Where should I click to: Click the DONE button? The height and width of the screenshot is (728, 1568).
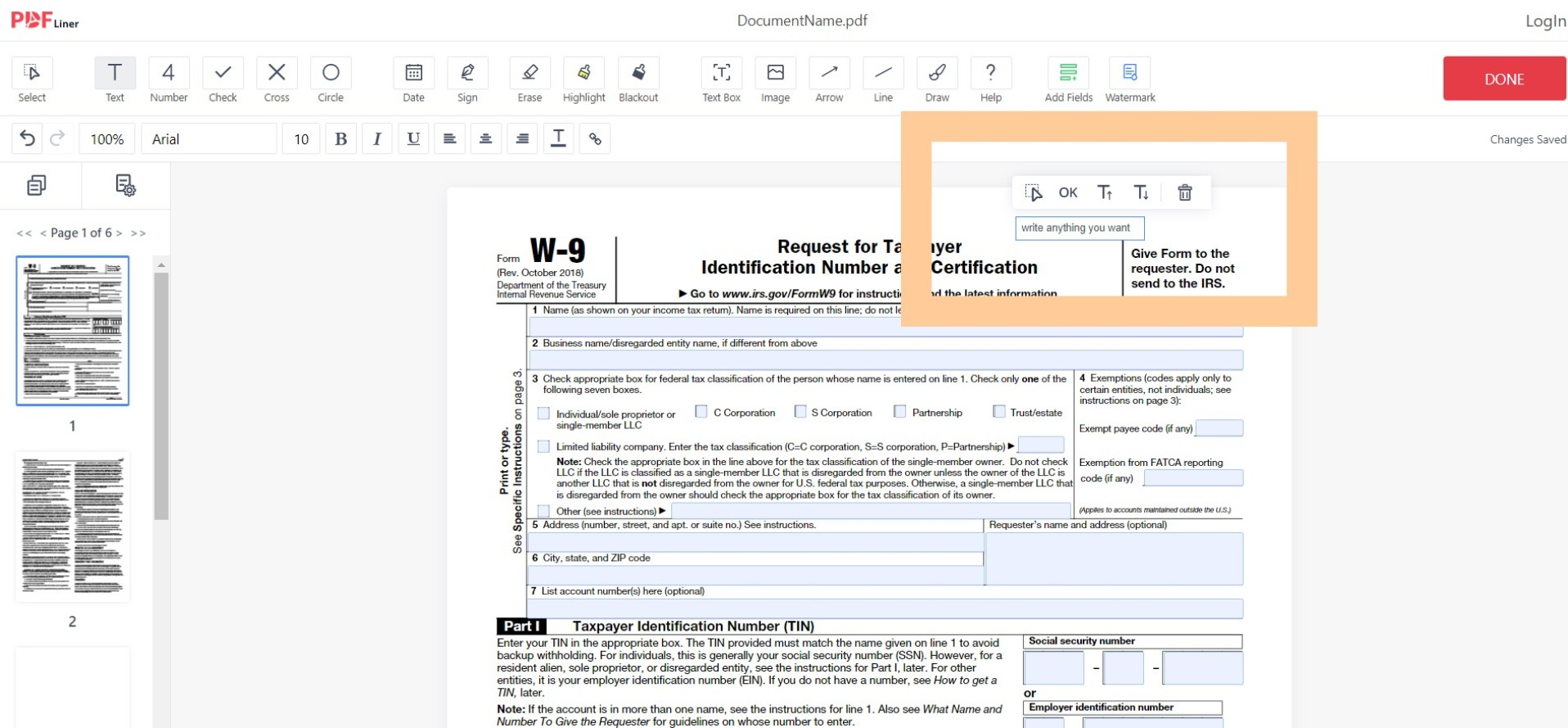(x=1504, y=79)
